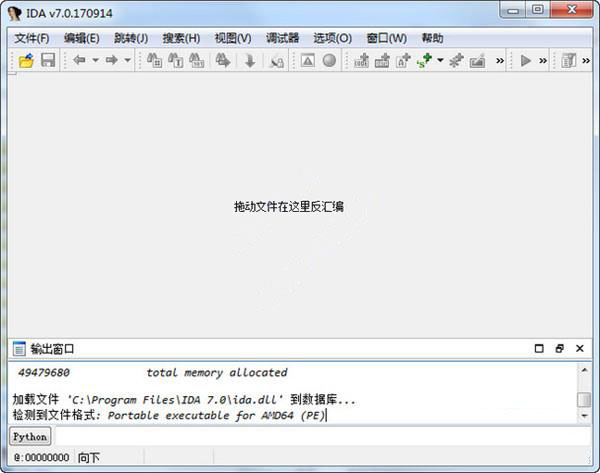Screen dimensions: 600x473
Task: Click the play start process icon
Action: point(526,60)
